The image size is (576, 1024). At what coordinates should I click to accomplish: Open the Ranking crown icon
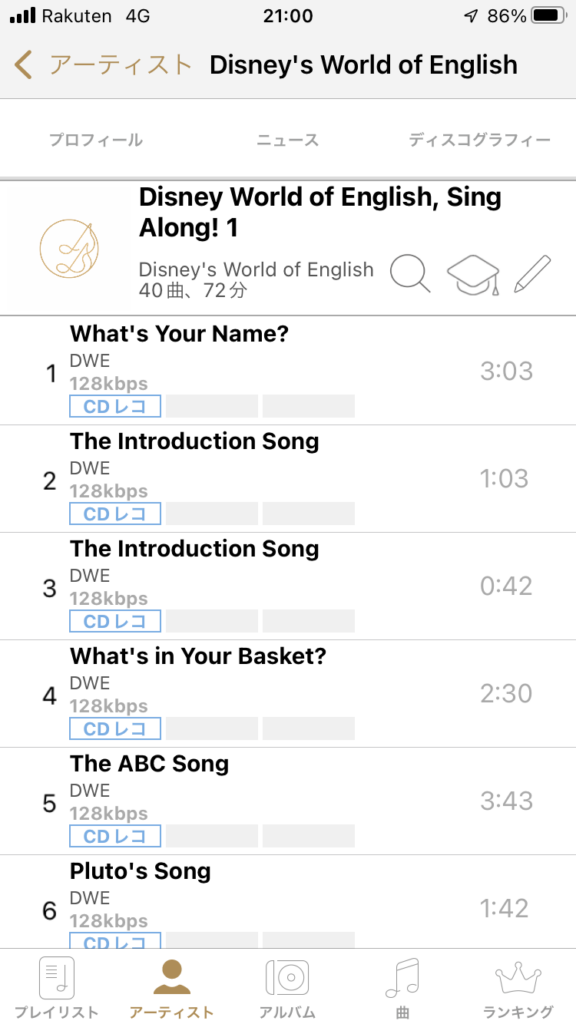[x=518, y=978]
